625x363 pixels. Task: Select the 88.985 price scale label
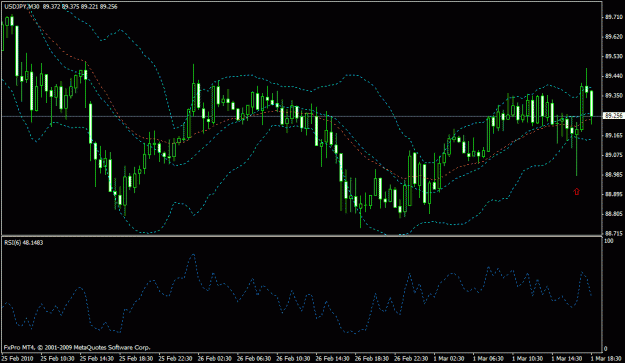(x=613, y=175)
